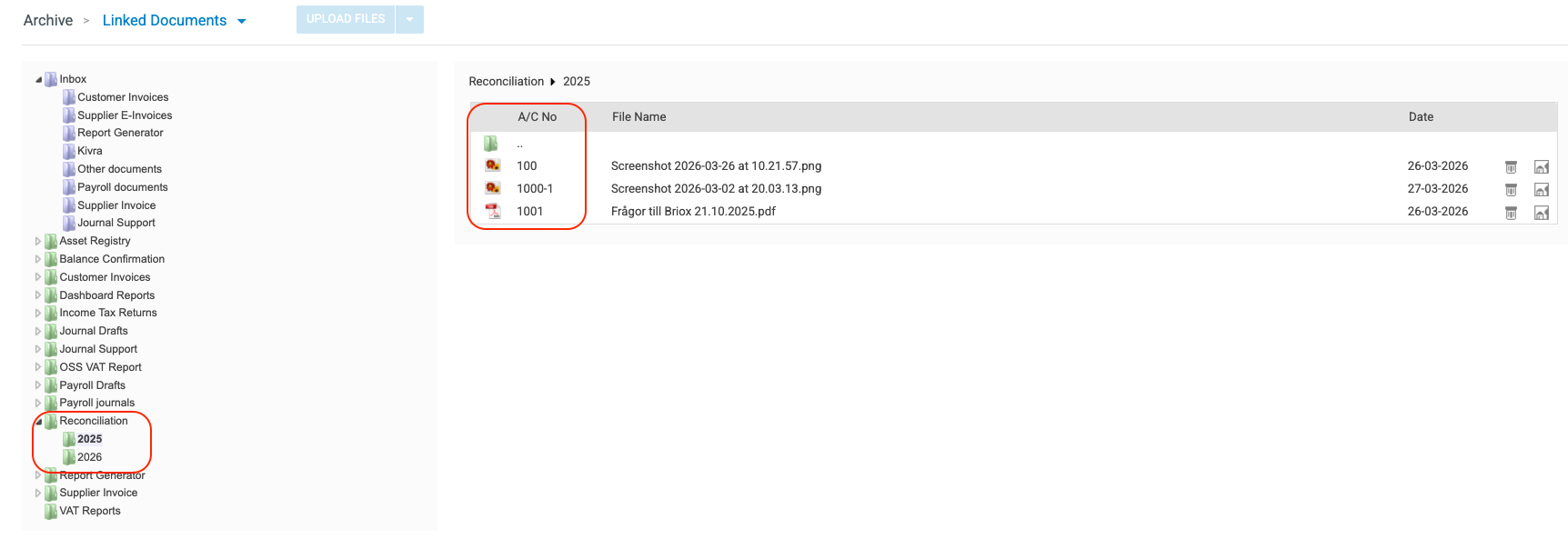Click the rightmost icon in the 1000-1 row
The width and height of the screenshot is (1568, 539).
(1541, 189)
